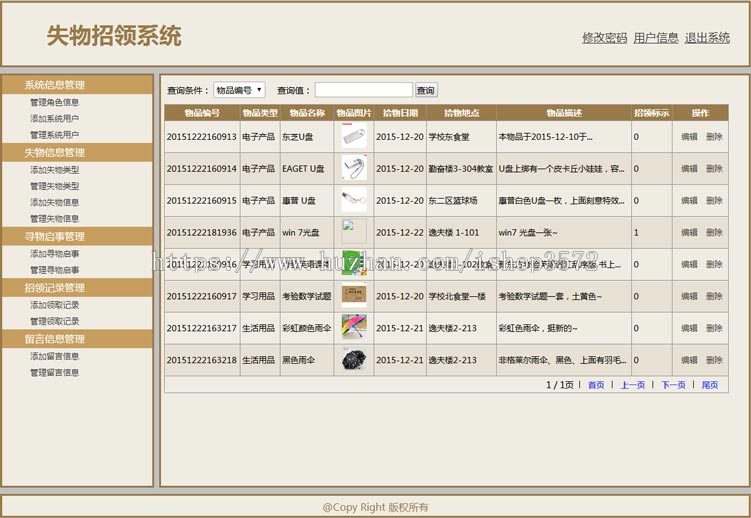Open 管理留言信息 in sidebar
751x518 pixels.
coord(55,372)
